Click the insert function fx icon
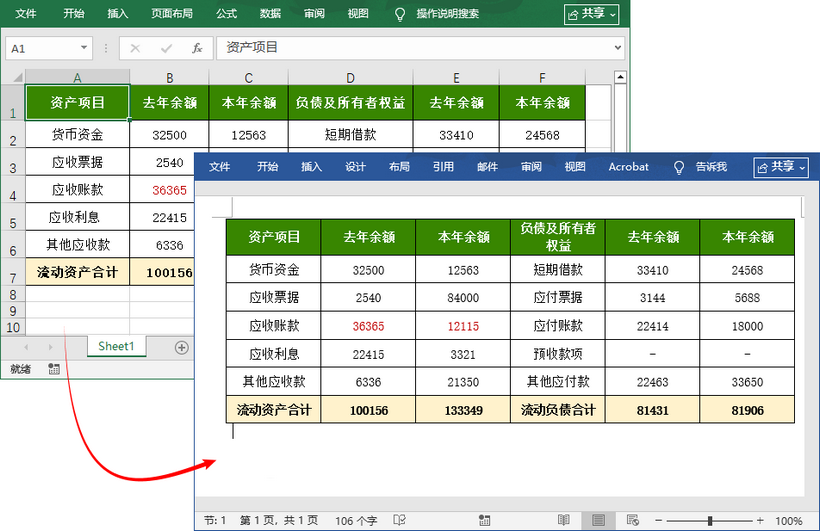The width and height of the screenshot is (820, 531). pos(197,48)
